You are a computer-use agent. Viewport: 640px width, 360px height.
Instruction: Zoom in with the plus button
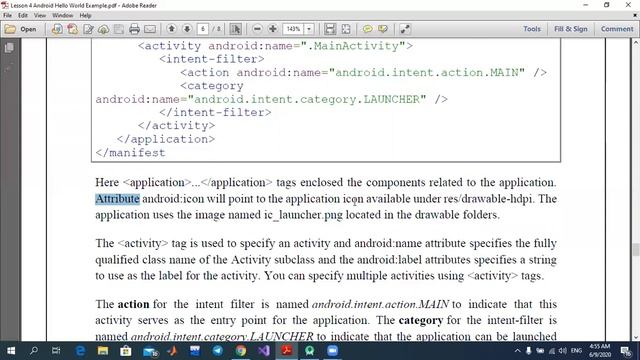point(273,29)
